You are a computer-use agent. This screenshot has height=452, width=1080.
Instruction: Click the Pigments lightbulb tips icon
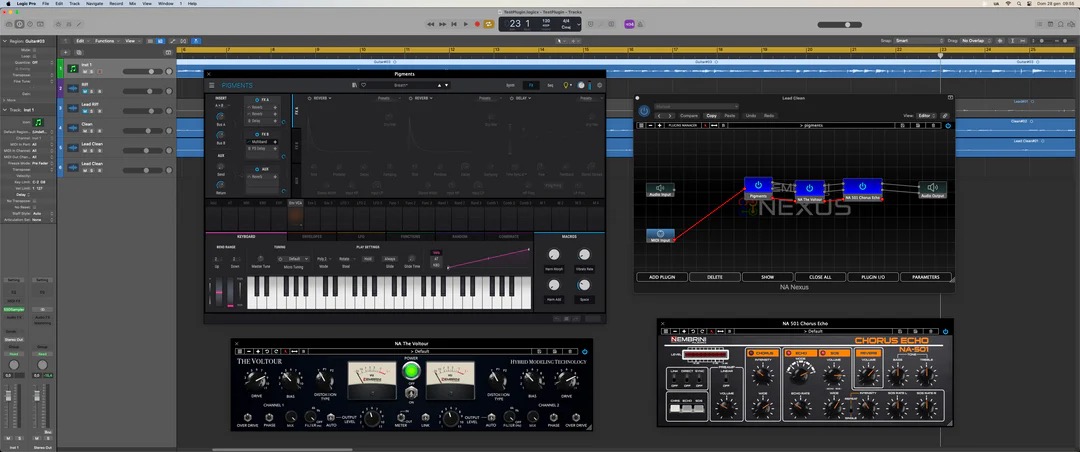[x=567, y=85]
